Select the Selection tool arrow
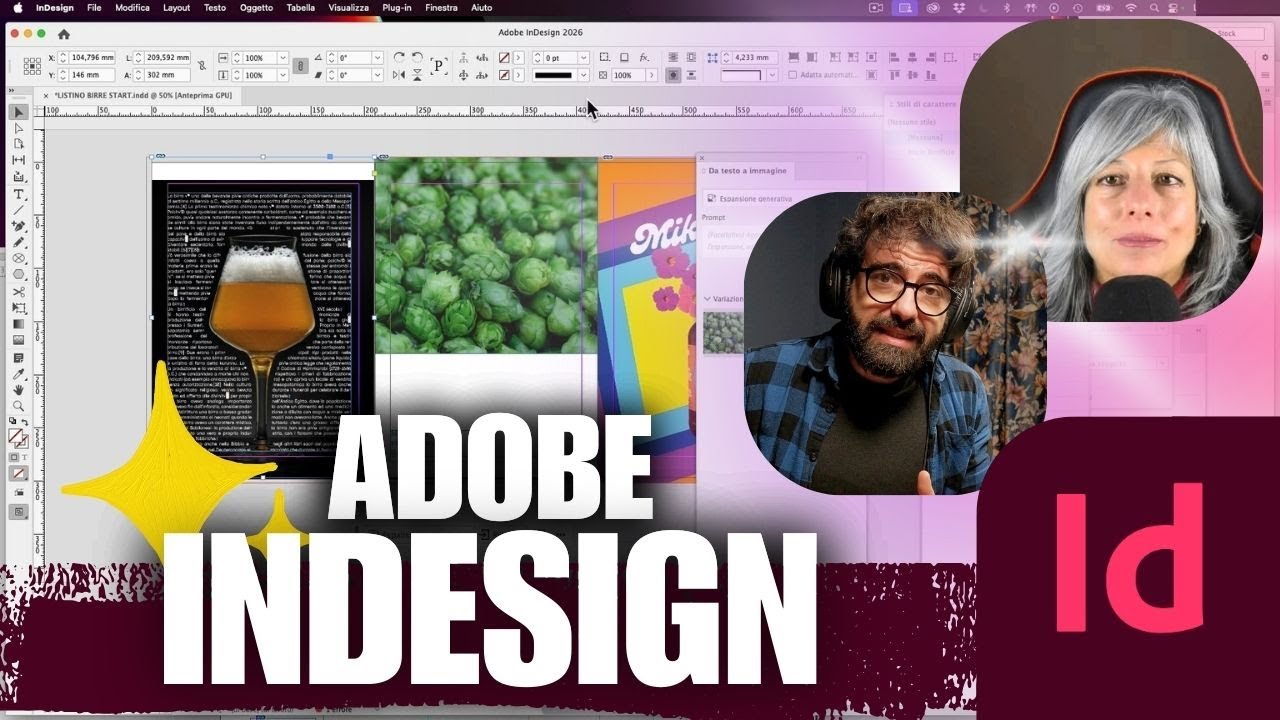The image size is (1280, 720). pyautogui.click(x=18, y=112)
